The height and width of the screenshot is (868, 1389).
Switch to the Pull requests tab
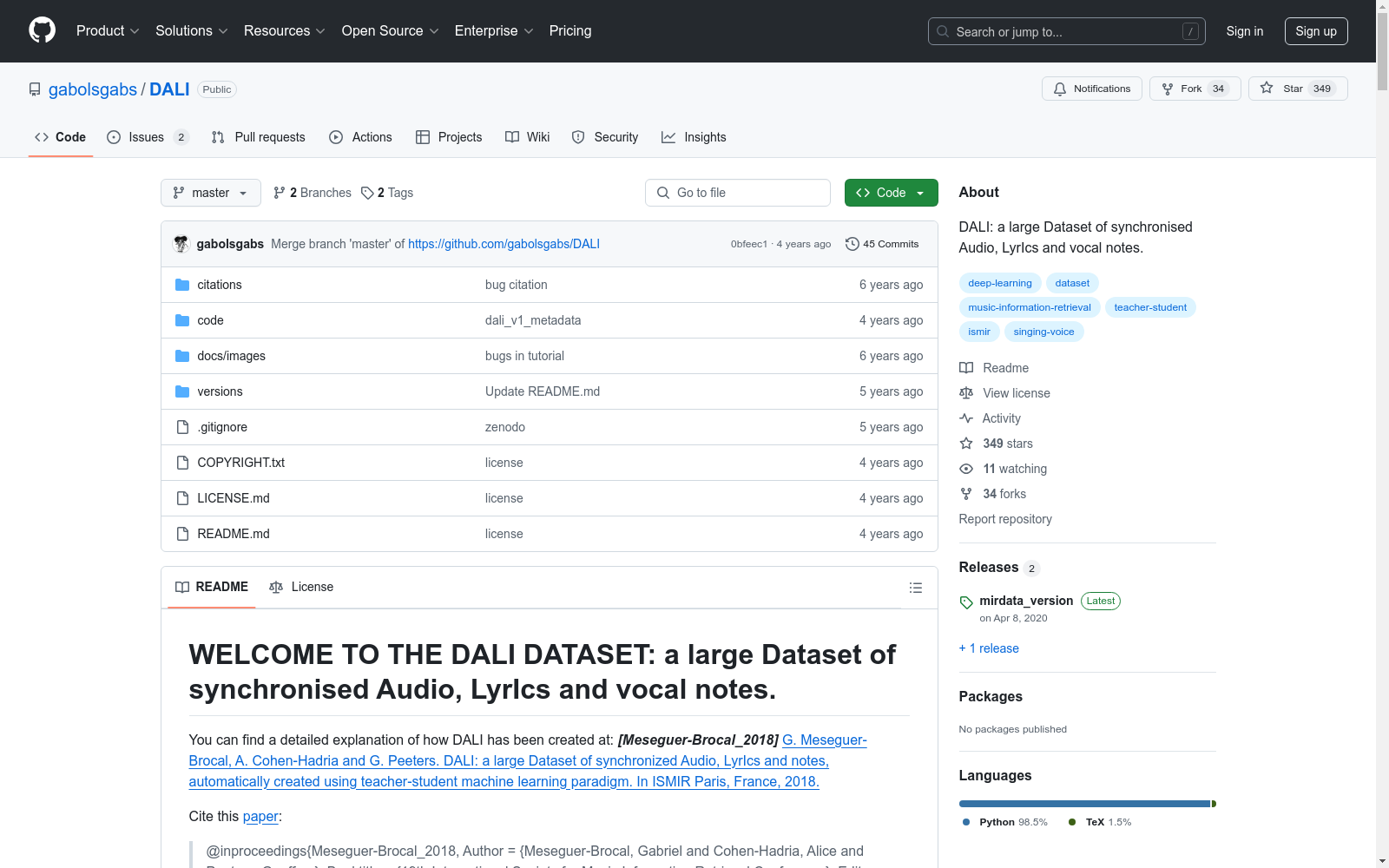tap(259, 137)
